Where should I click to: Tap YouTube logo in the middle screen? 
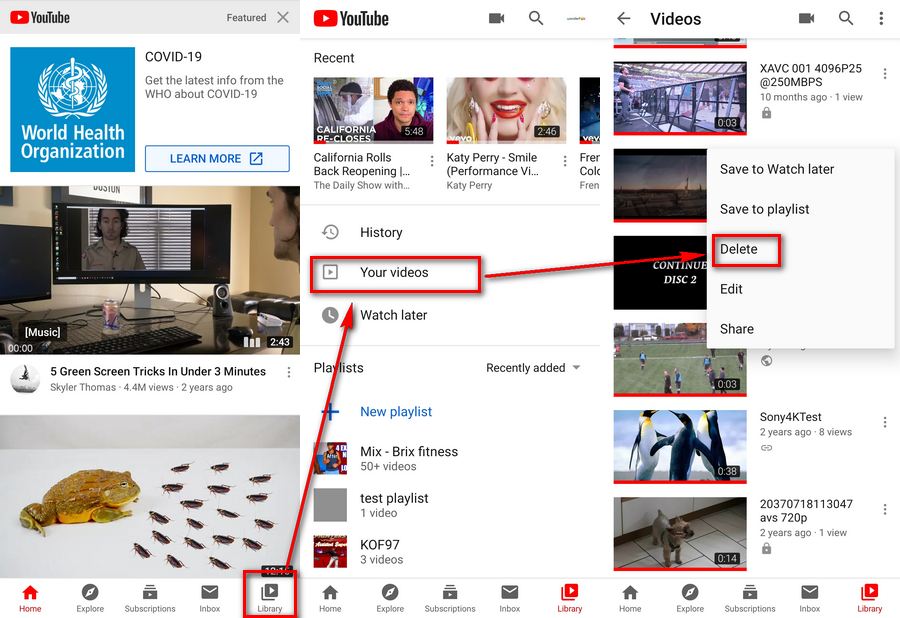351,18
